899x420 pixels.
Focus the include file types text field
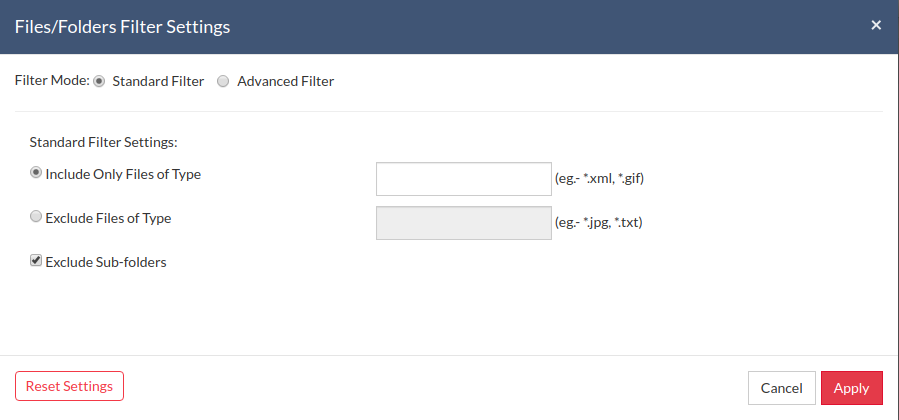coord(464,179)
